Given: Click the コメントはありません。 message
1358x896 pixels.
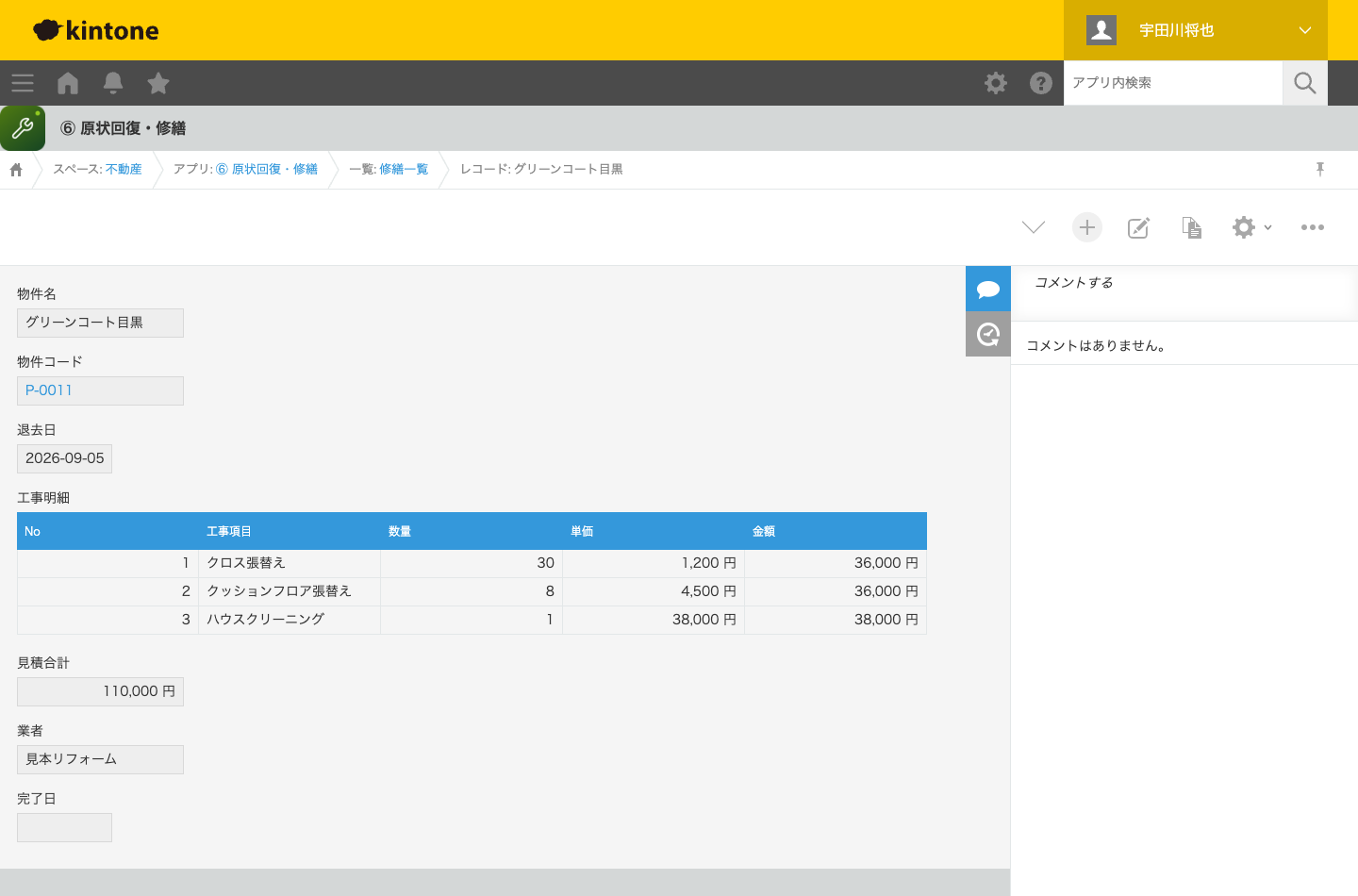Looking at the screenshot, I should coord(1096,345).
